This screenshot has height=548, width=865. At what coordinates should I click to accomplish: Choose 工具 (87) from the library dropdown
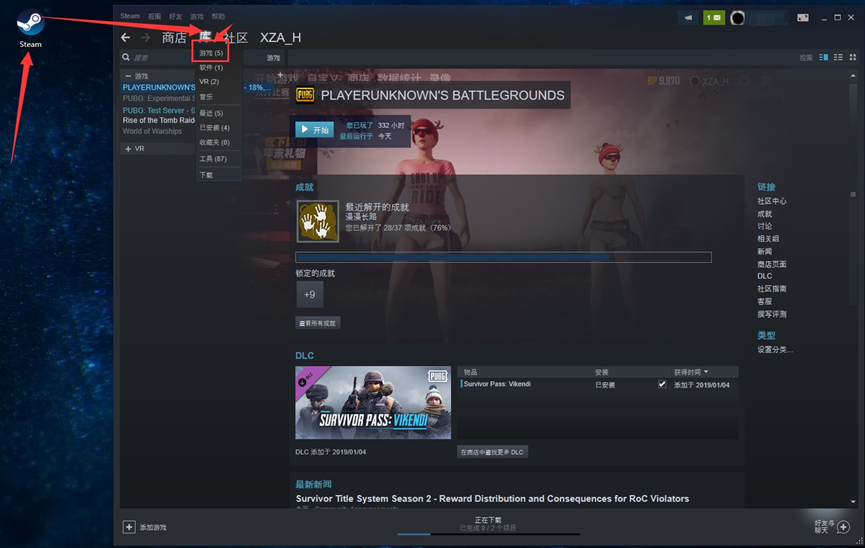coord(213,159)
